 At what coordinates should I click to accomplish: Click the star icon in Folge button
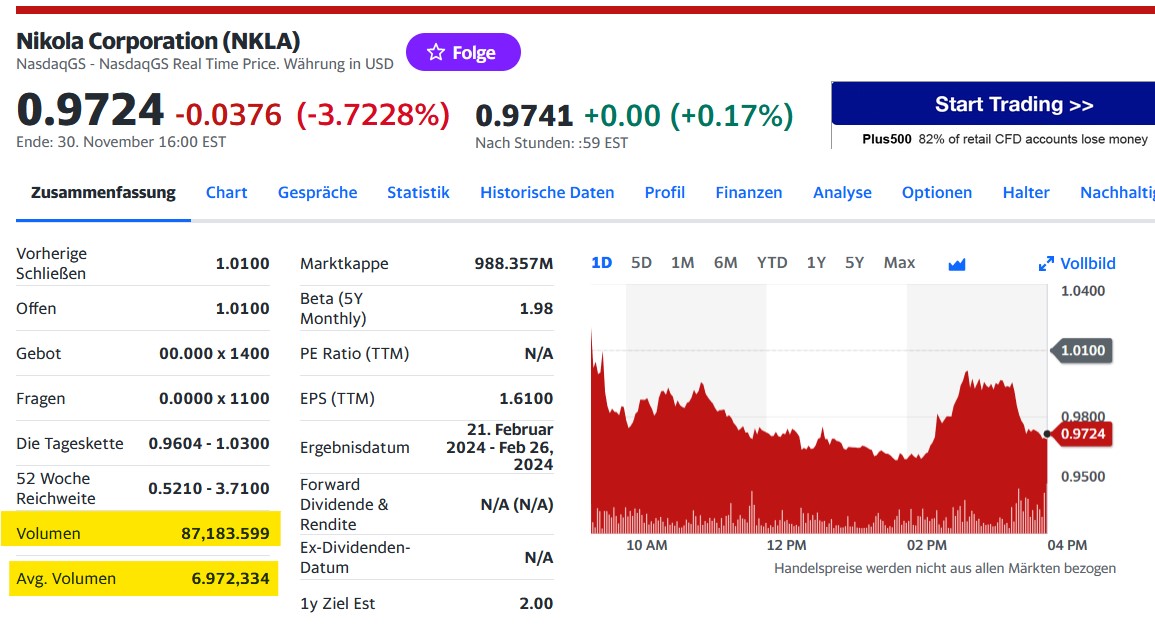436,53
